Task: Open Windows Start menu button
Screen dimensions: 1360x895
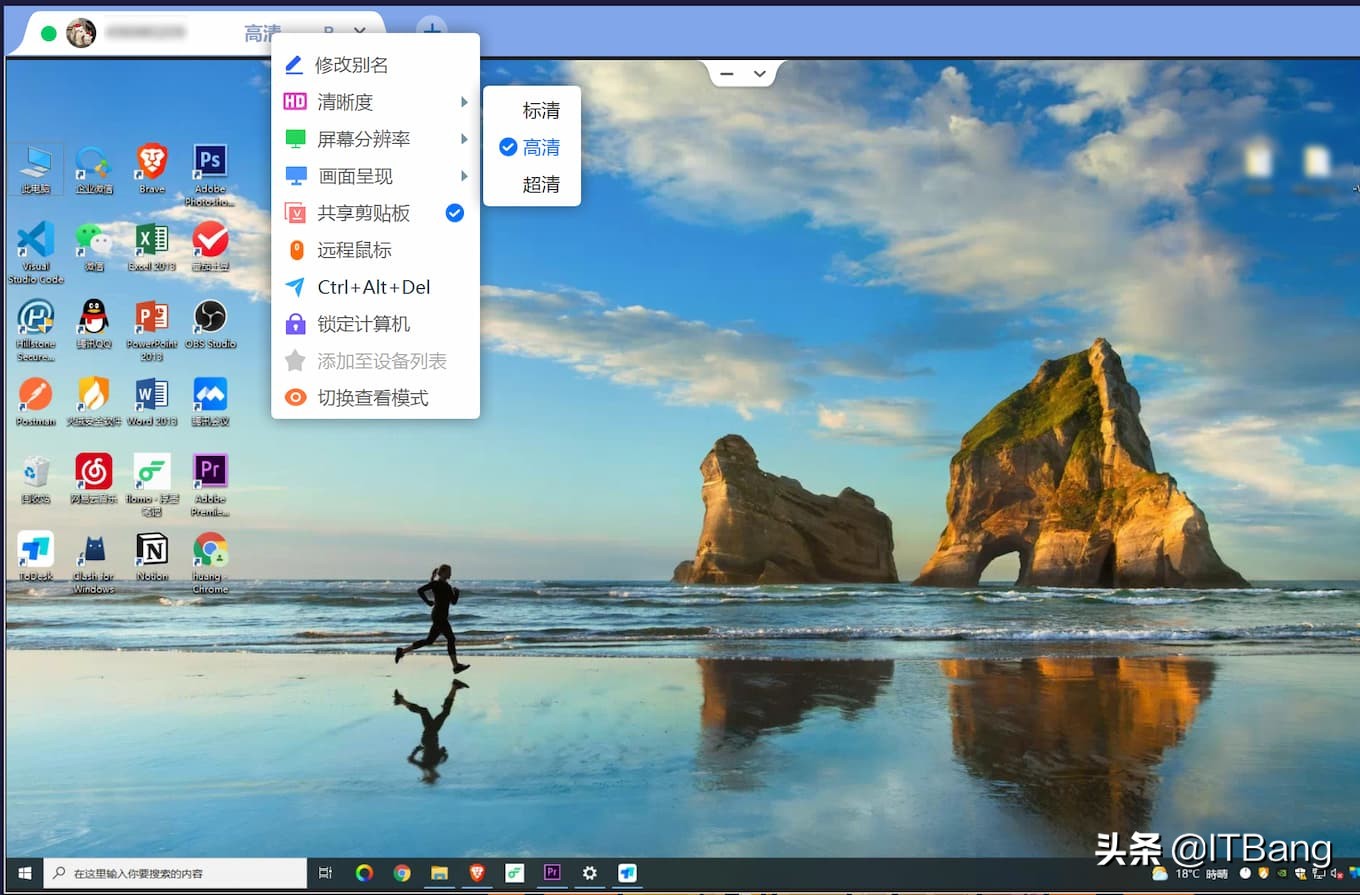Action: click(23, 873)
